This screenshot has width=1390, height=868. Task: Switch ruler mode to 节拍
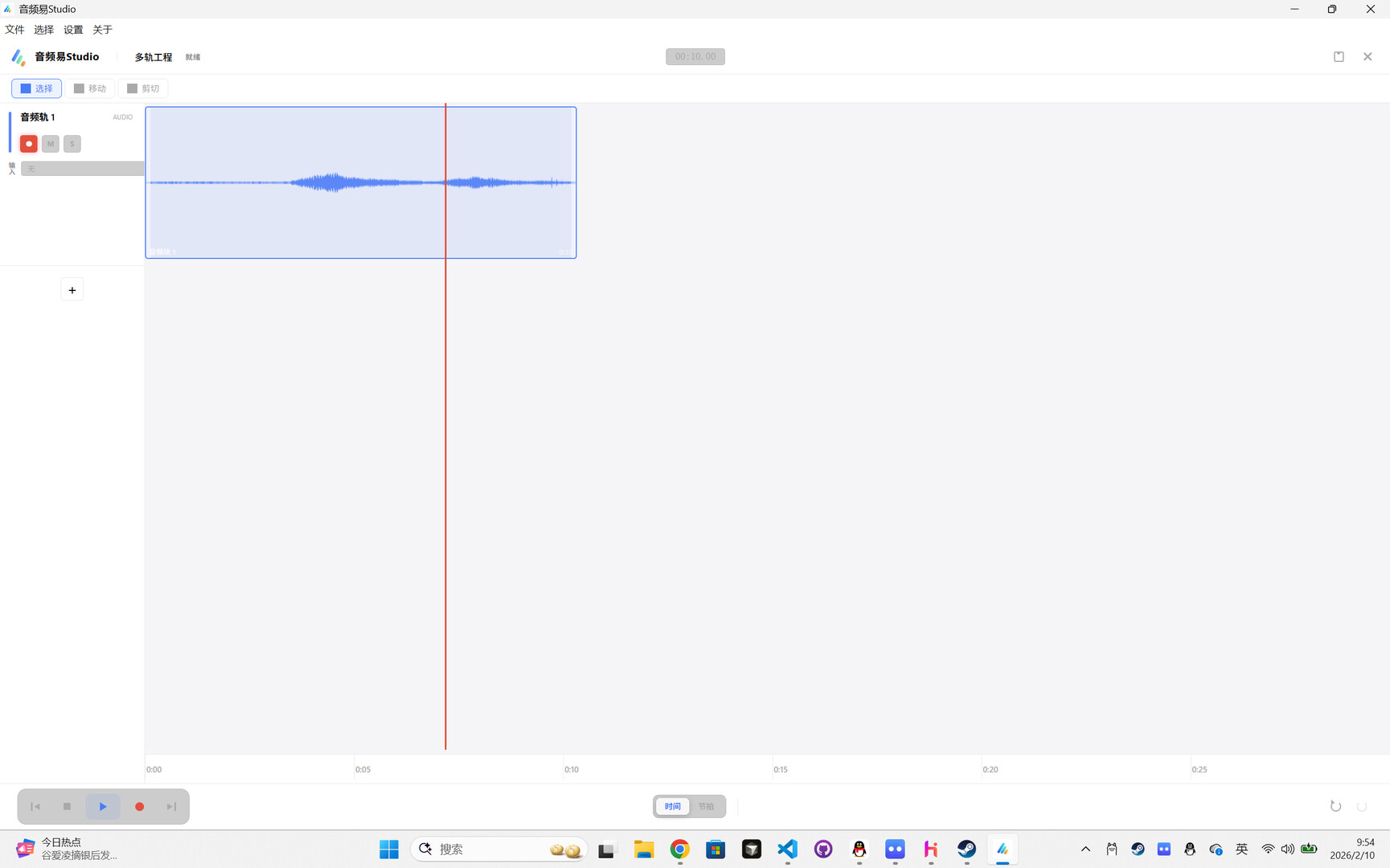(707, 806)
